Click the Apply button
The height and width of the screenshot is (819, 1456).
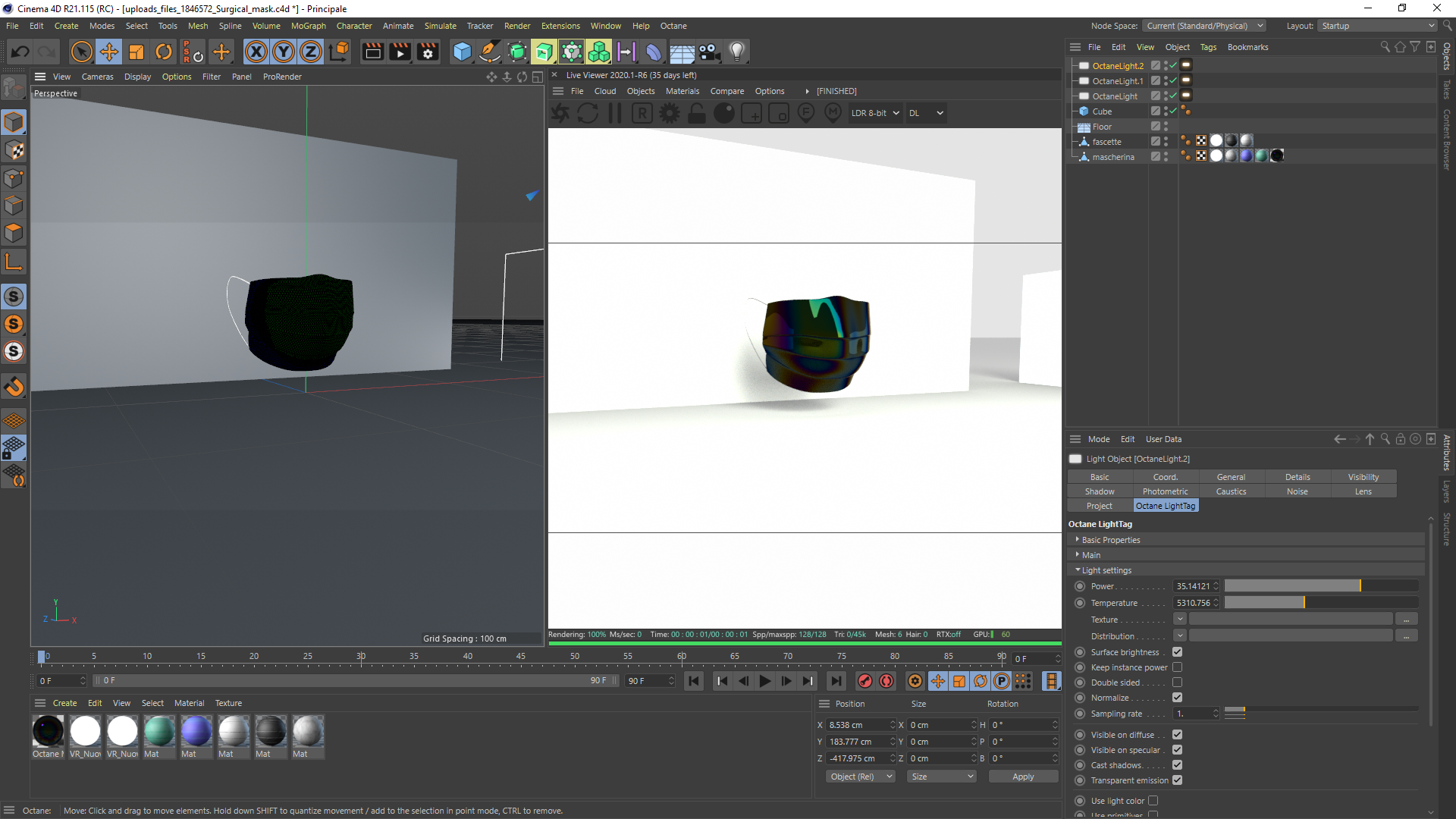1022,777
